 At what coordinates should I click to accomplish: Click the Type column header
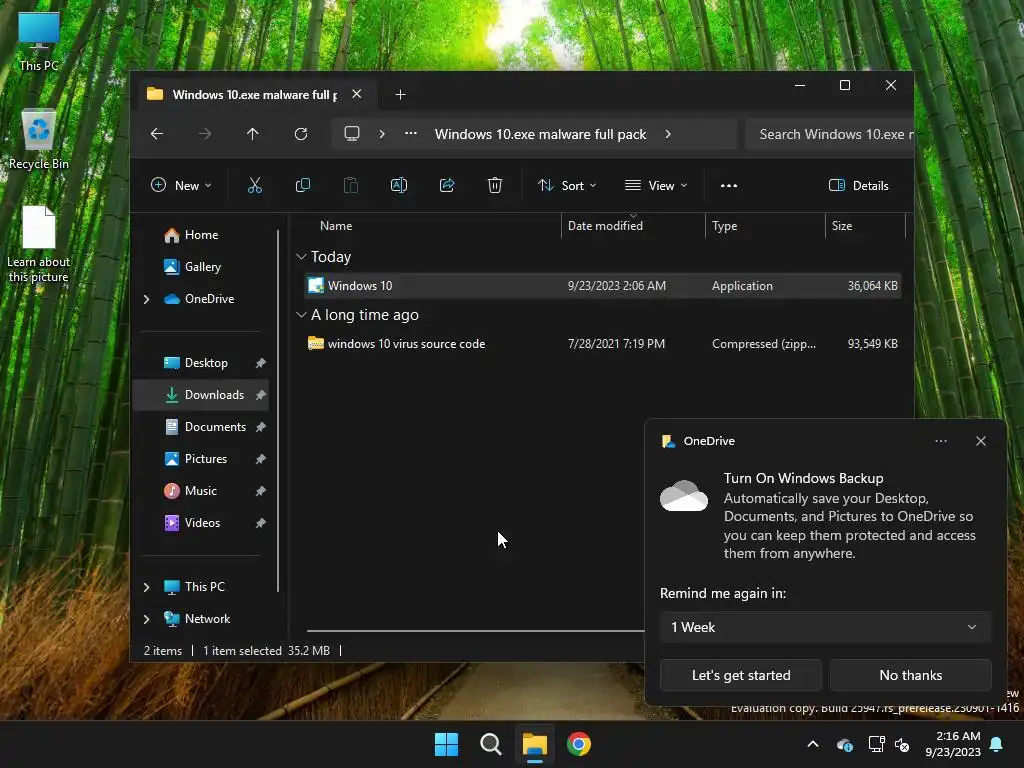(x=724, y=226)
